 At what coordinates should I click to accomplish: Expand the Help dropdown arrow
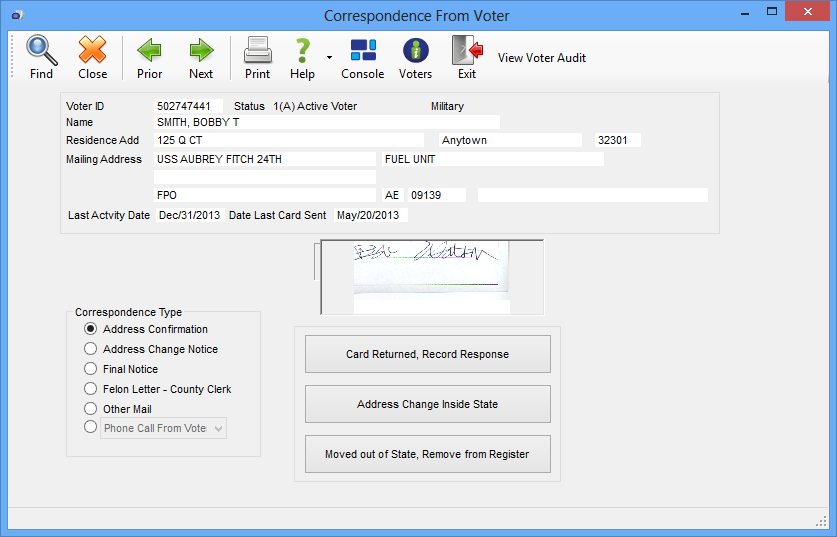(x=329, y=58)
